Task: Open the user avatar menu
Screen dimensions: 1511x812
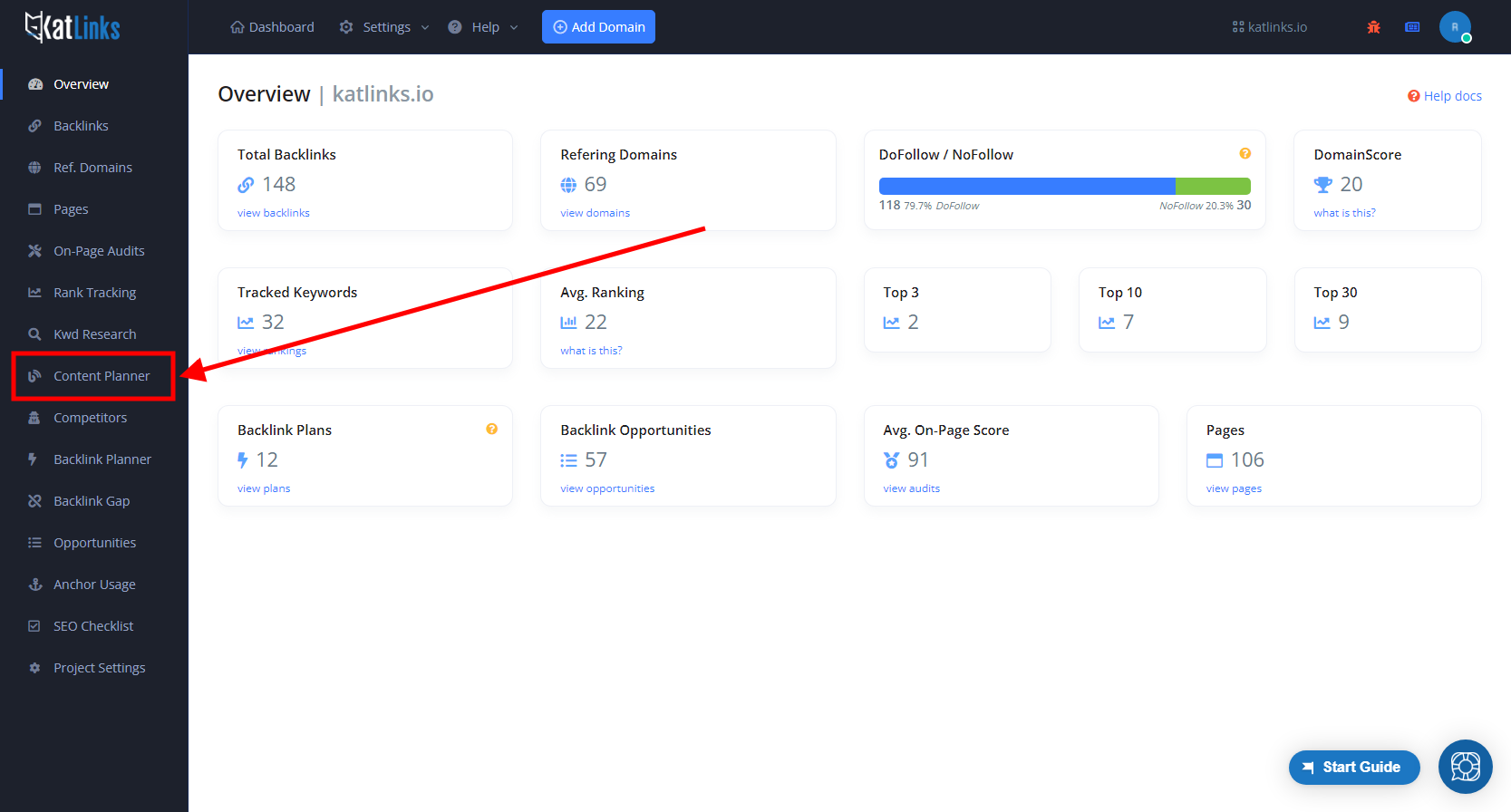Action: coord(1455,27)
